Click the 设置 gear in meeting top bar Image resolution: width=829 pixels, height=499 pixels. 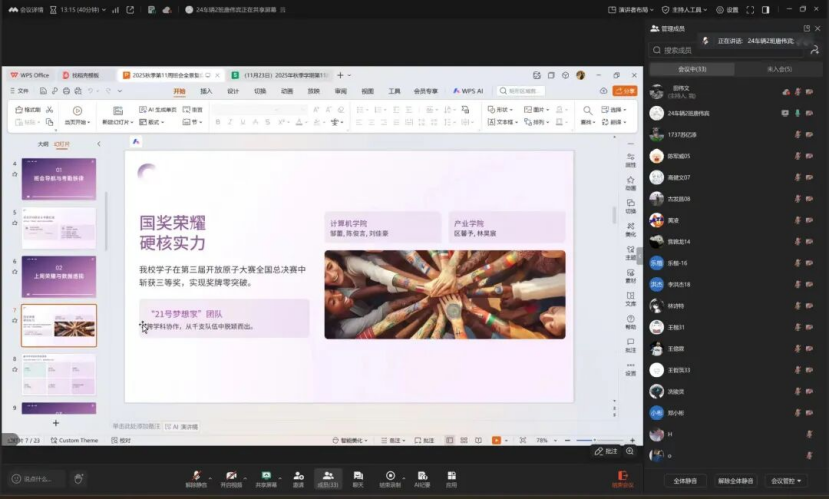727,9
